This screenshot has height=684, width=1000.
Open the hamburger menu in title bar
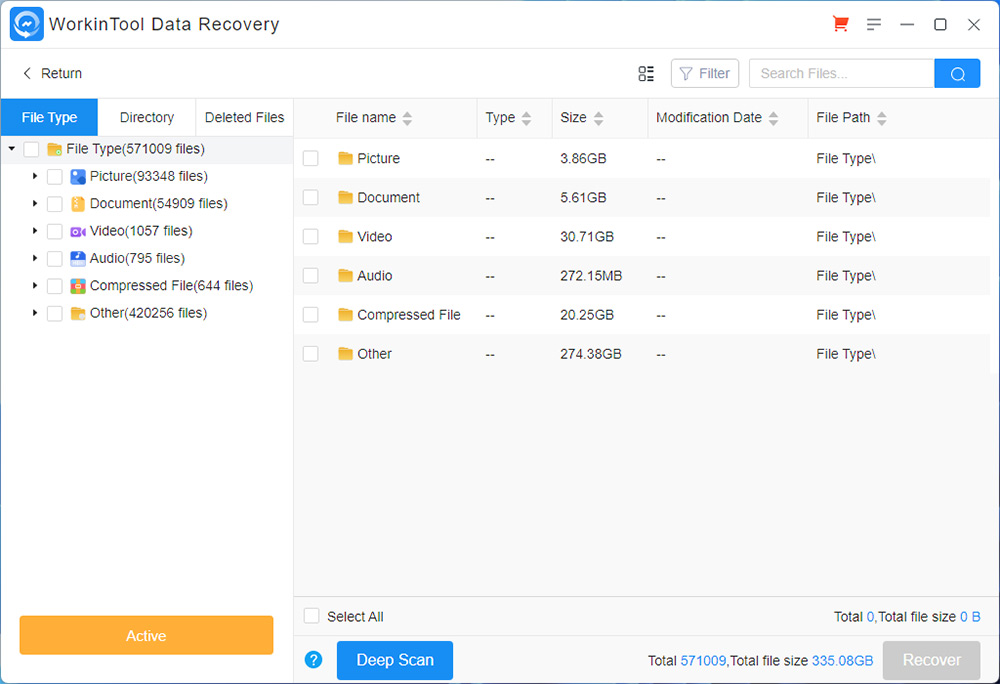click(874, 24)
